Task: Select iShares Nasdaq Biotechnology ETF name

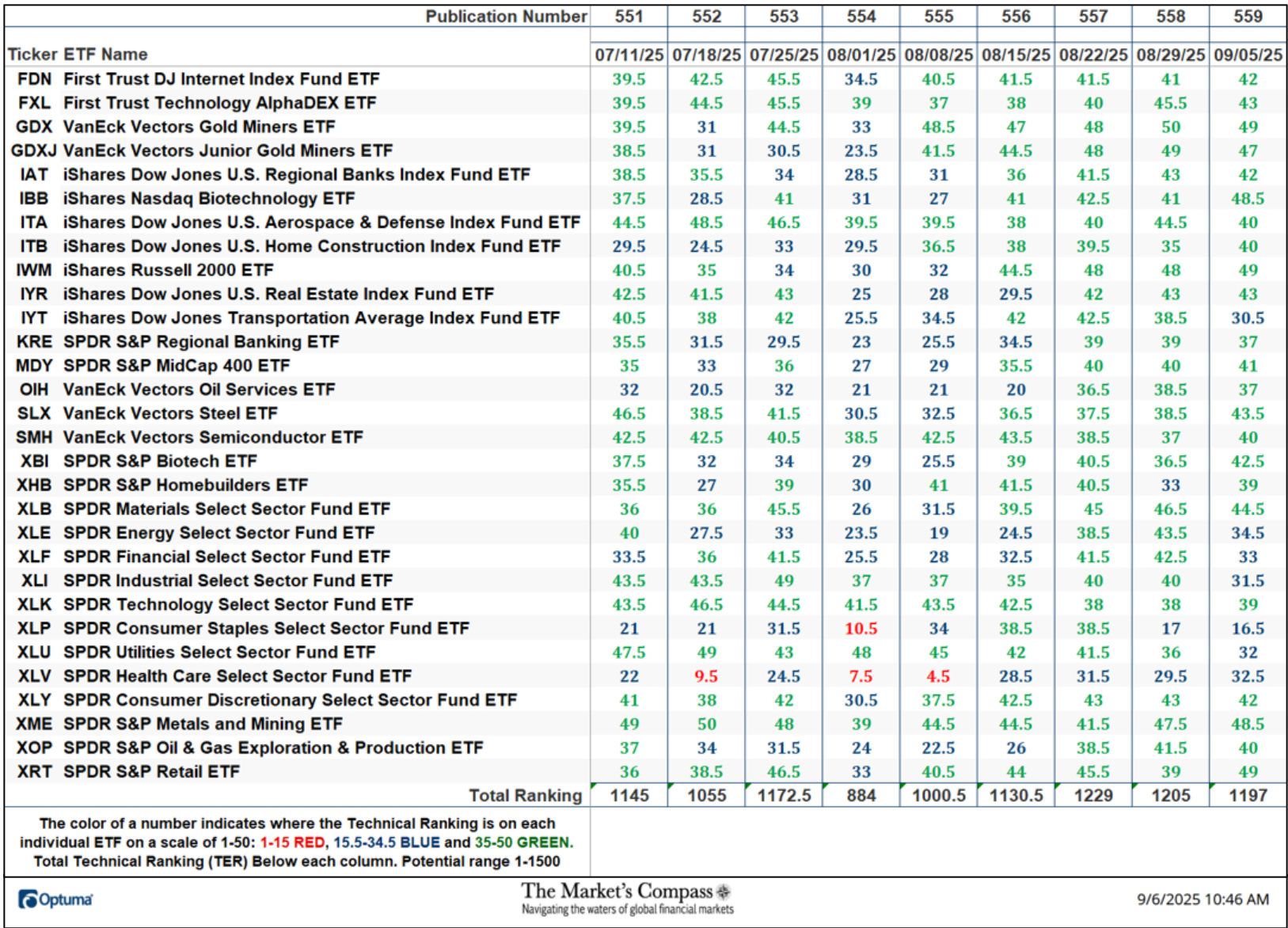Action: tap(209, 199)
